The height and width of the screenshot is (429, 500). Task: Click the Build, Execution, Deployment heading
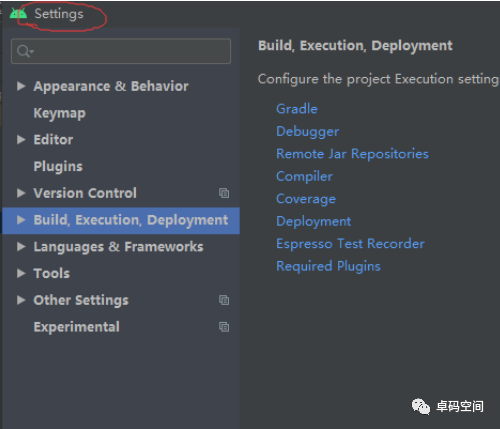(355, 46)
